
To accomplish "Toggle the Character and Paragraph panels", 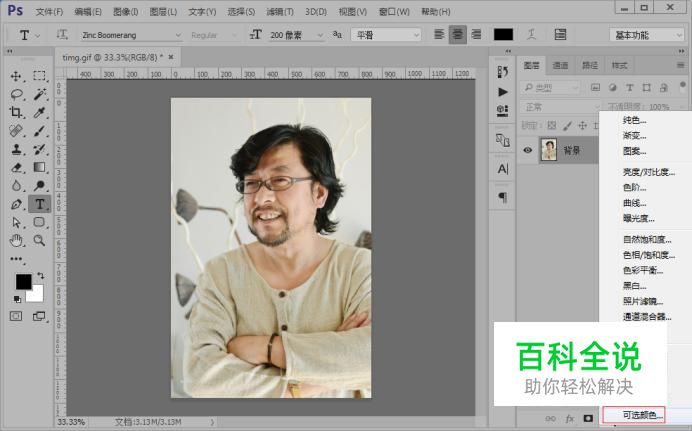I will (560, 34).
